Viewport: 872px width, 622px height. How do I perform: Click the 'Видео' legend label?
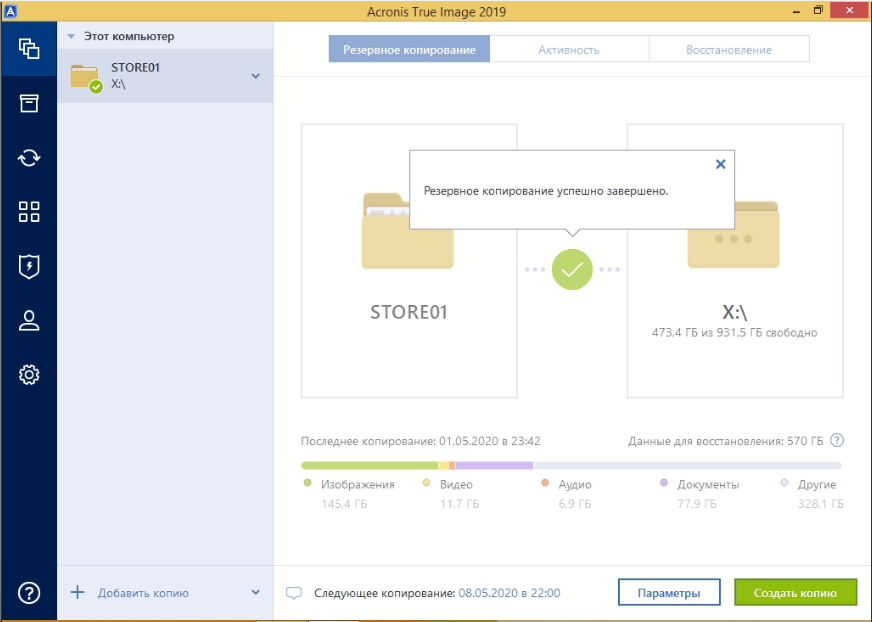(x=456, y=485)
